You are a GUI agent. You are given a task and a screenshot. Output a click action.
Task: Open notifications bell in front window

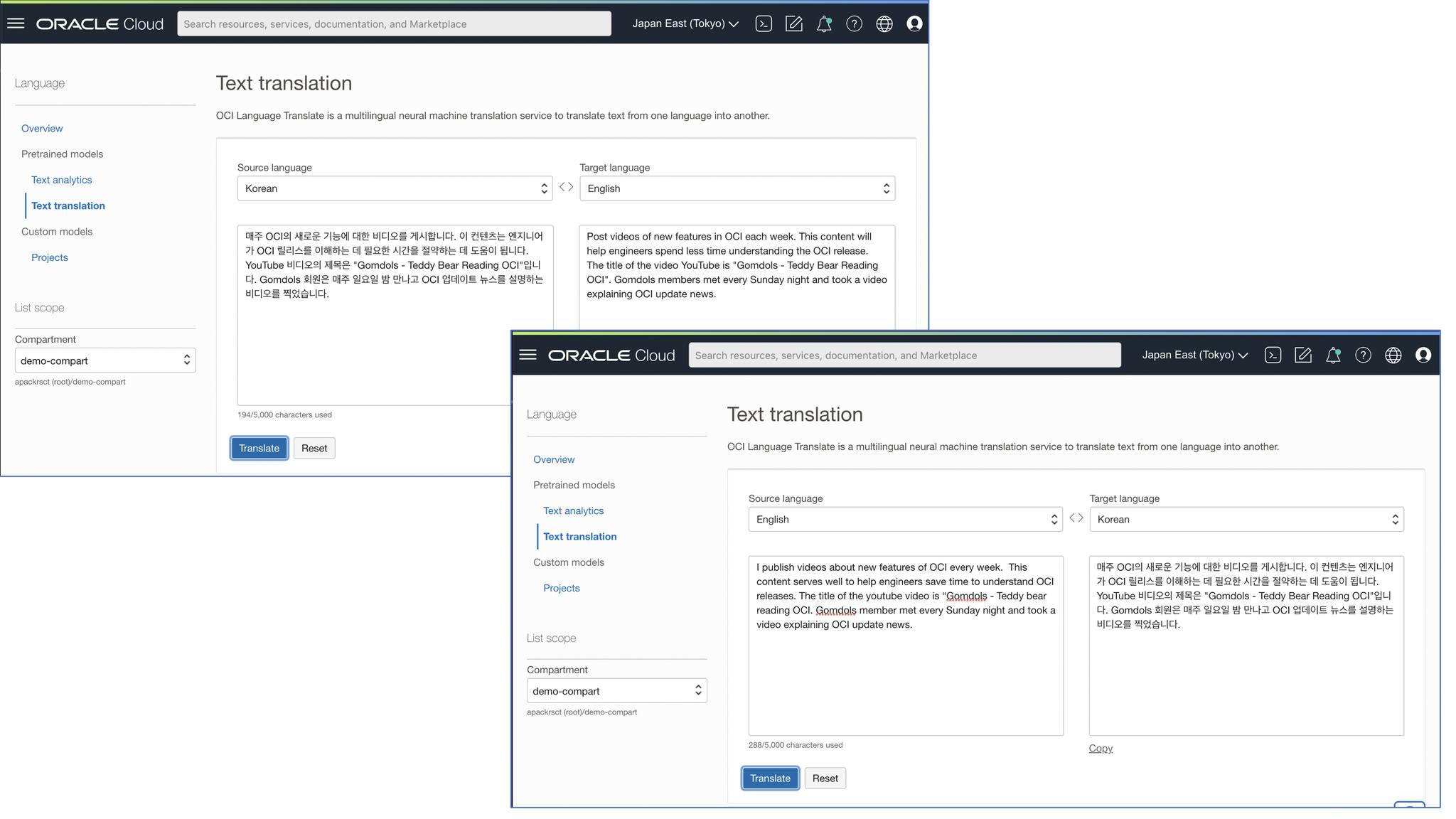pos(1333,355)
